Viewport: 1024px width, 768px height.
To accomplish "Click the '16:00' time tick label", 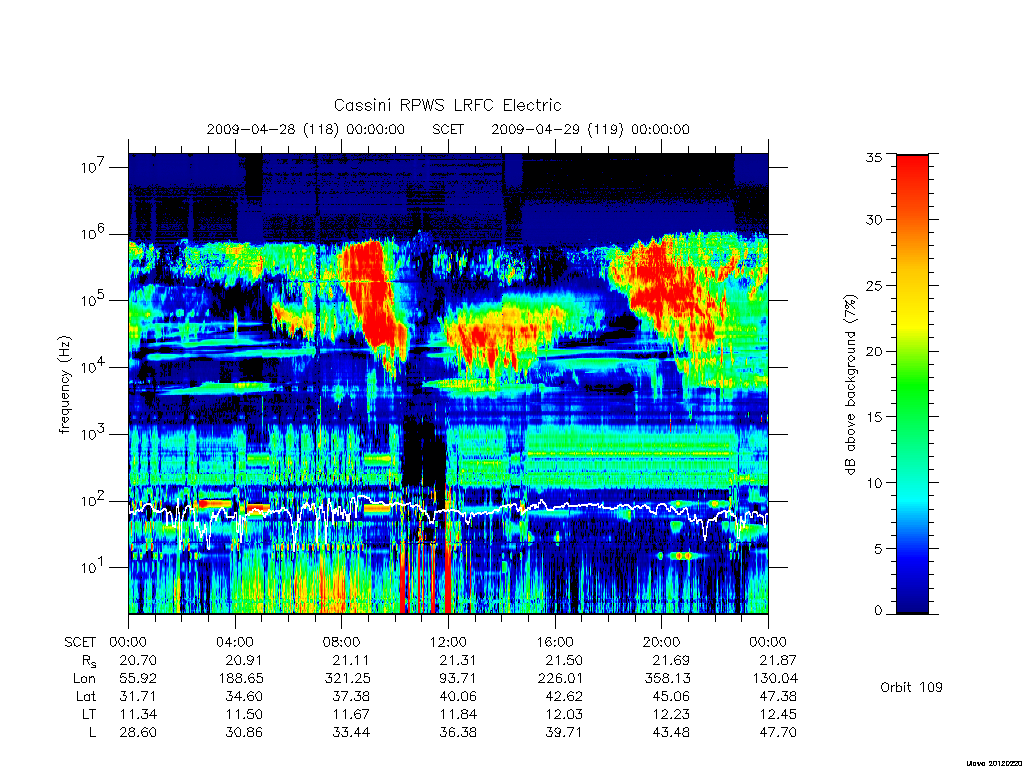I will 555,642.
